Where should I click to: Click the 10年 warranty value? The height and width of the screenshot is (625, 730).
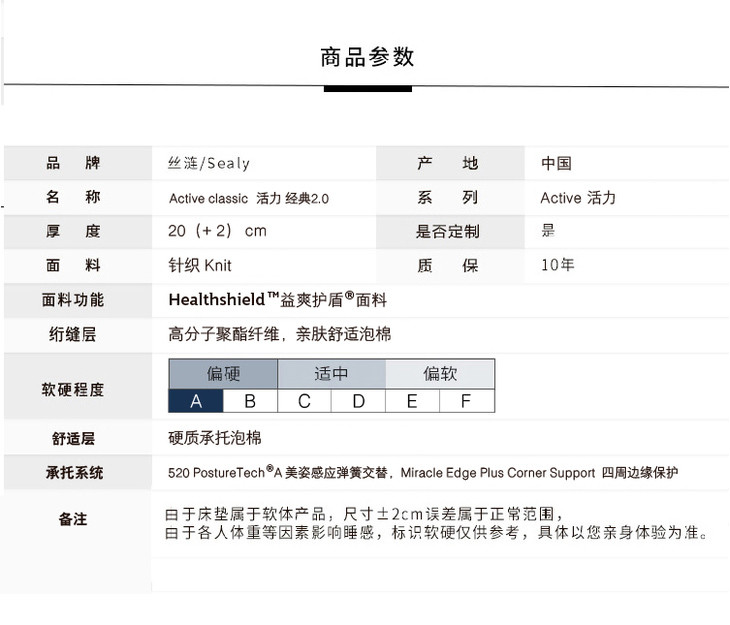[x=557, y=265]
